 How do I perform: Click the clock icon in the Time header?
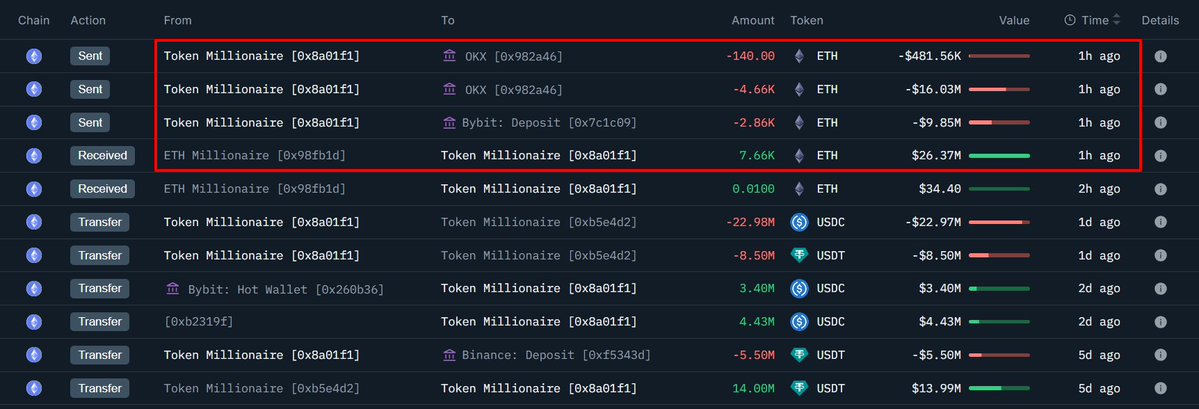point(1070,20)
